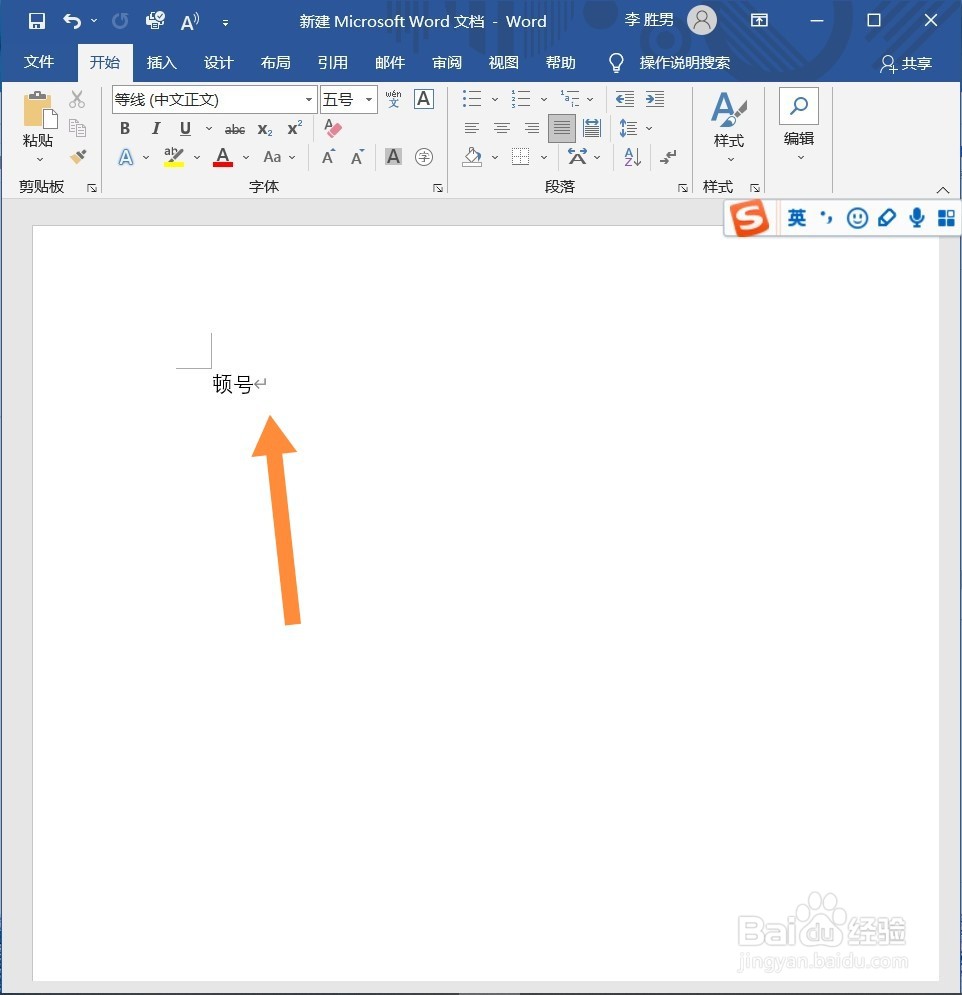Switch to the 引用 References tab
The height and width of the screenshot is (995, 962).
pyautogui.click(x=333, y=62)
